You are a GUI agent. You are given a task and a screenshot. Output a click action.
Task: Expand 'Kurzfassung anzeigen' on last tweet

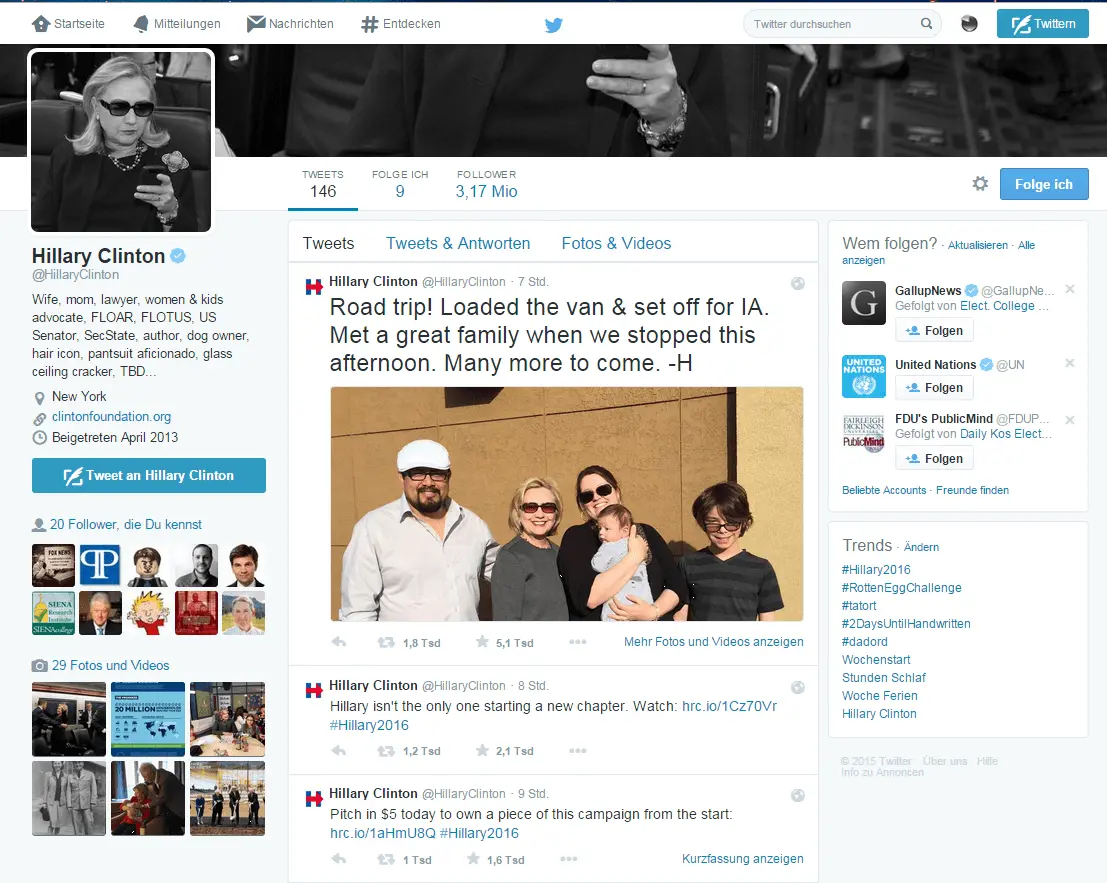(x=742, y=859)
